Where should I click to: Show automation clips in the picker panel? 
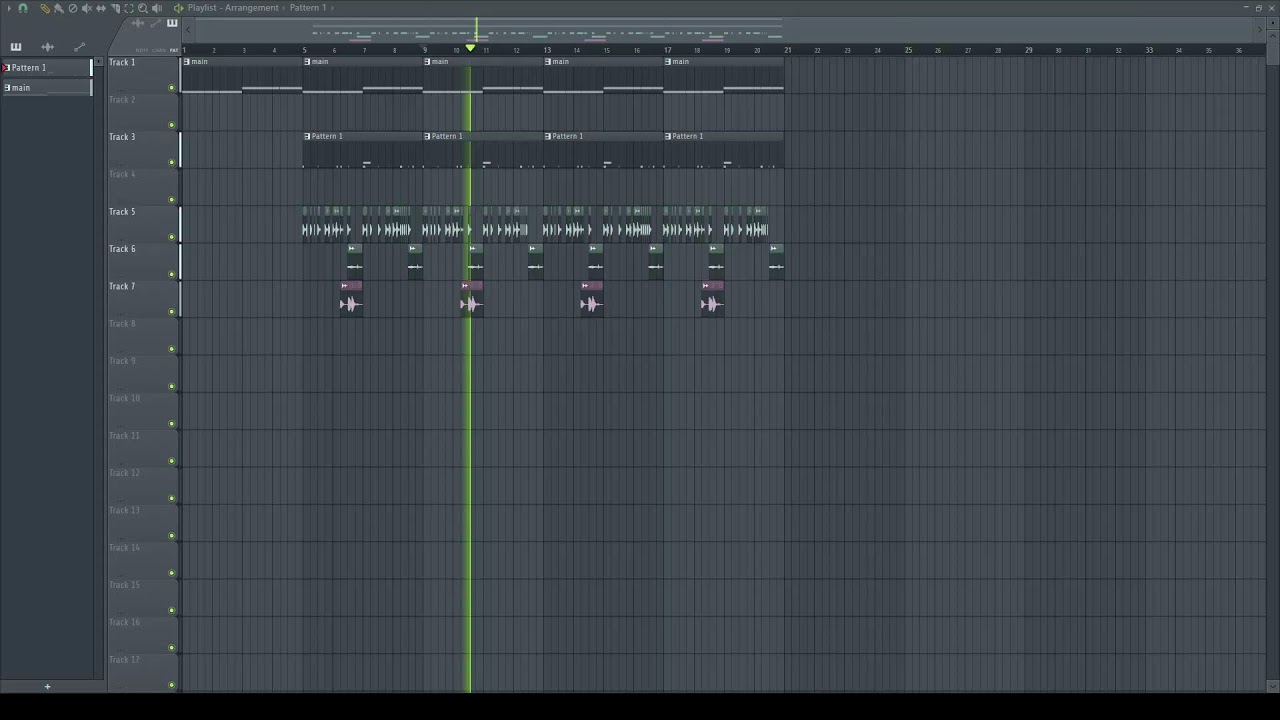80,47
